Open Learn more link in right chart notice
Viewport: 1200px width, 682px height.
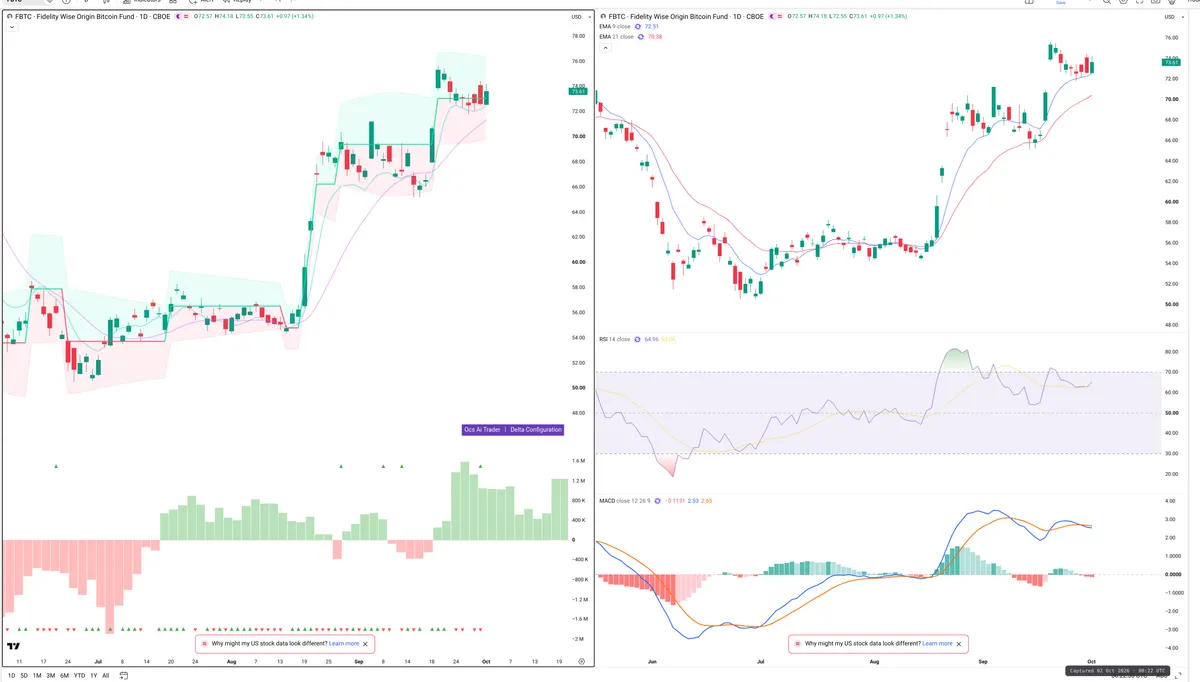(937, 644)
